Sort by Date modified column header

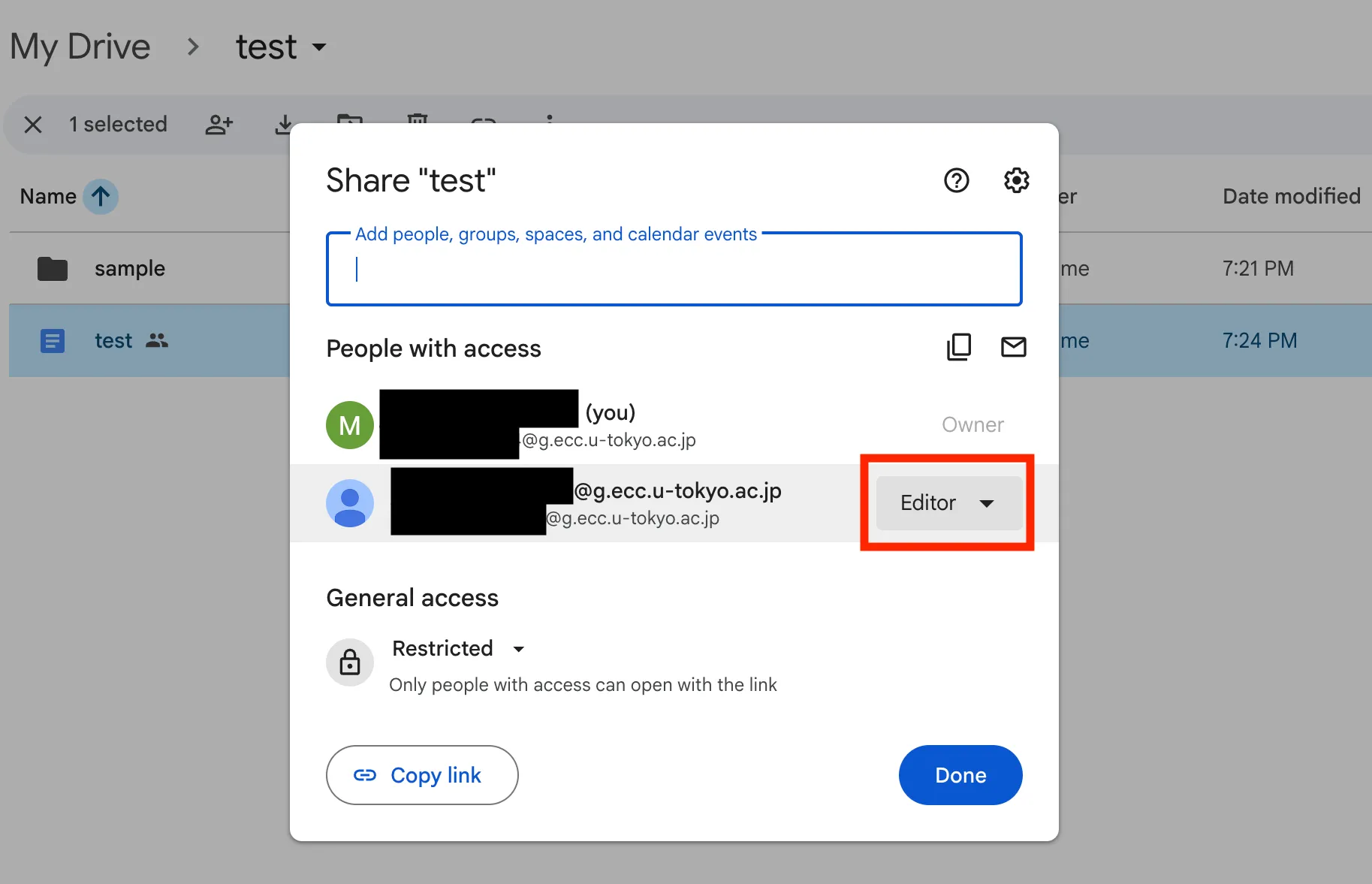1292,197
